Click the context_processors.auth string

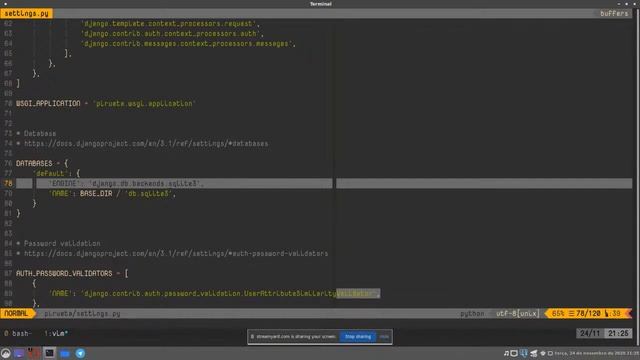[170, 33]
